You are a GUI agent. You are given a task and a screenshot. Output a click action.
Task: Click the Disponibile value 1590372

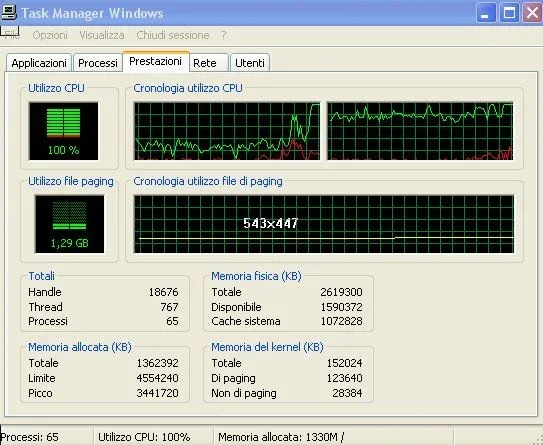tap(341, 307)
